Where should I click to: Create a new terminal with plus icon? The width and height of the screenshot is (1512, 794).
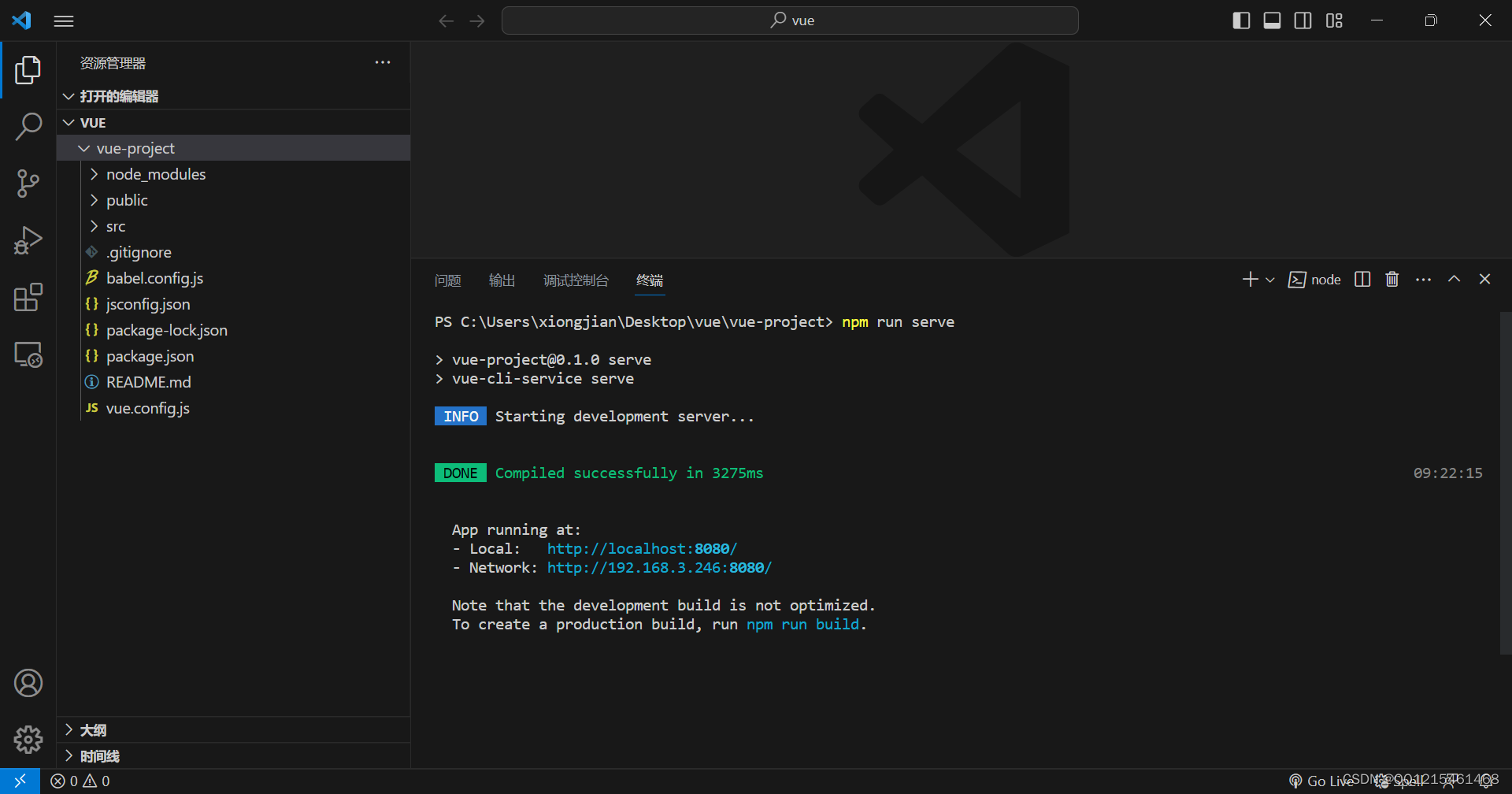coord(1250,280)
